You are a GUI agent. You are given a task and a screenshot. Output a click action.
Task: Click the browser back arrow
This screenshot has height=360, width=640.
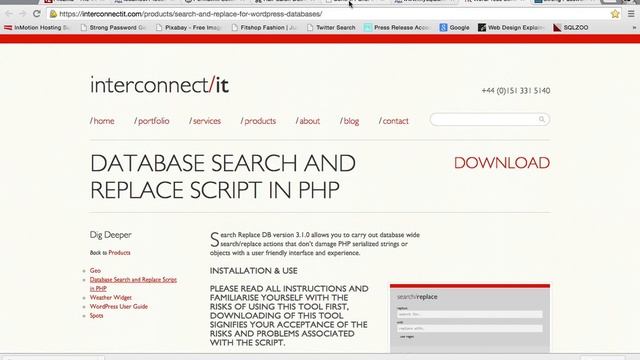[9, 14]
